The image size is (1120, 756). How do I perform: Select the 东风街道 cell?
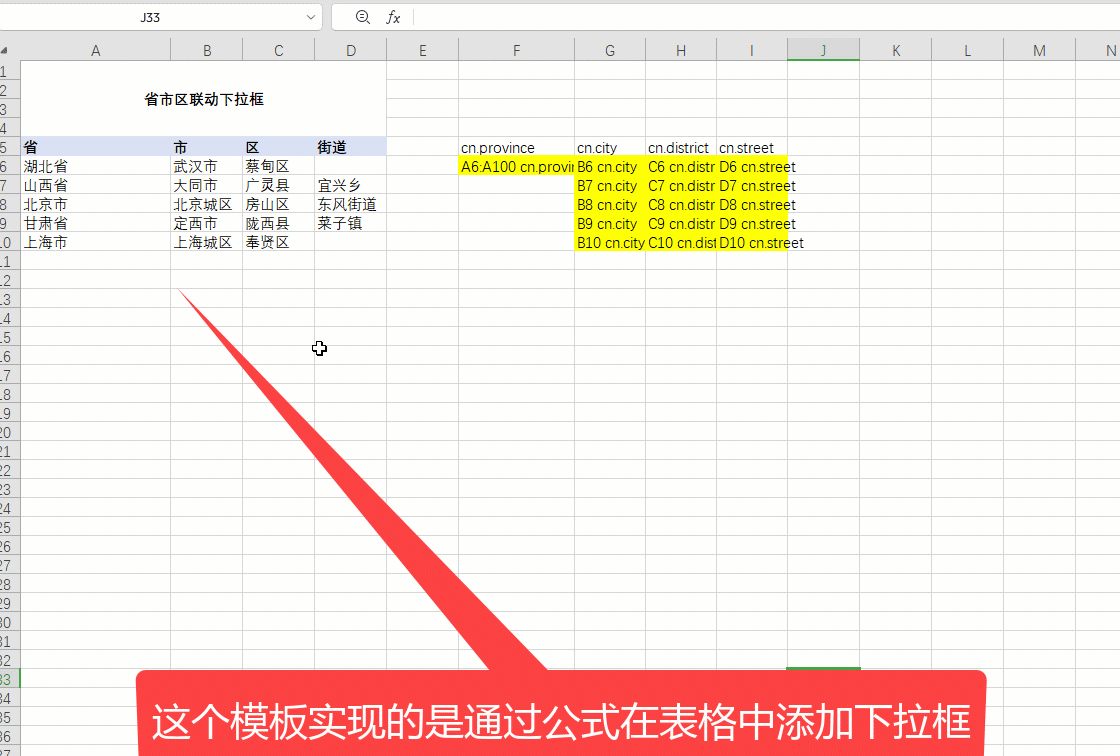[350, 204]
